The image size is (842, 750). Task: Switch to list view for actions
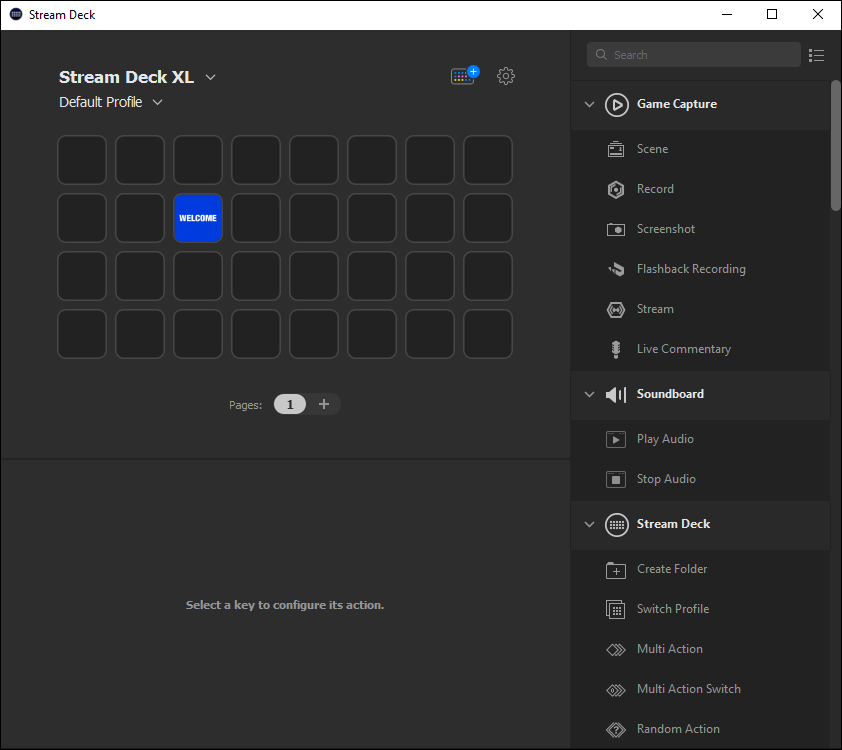tap(816, 55)
